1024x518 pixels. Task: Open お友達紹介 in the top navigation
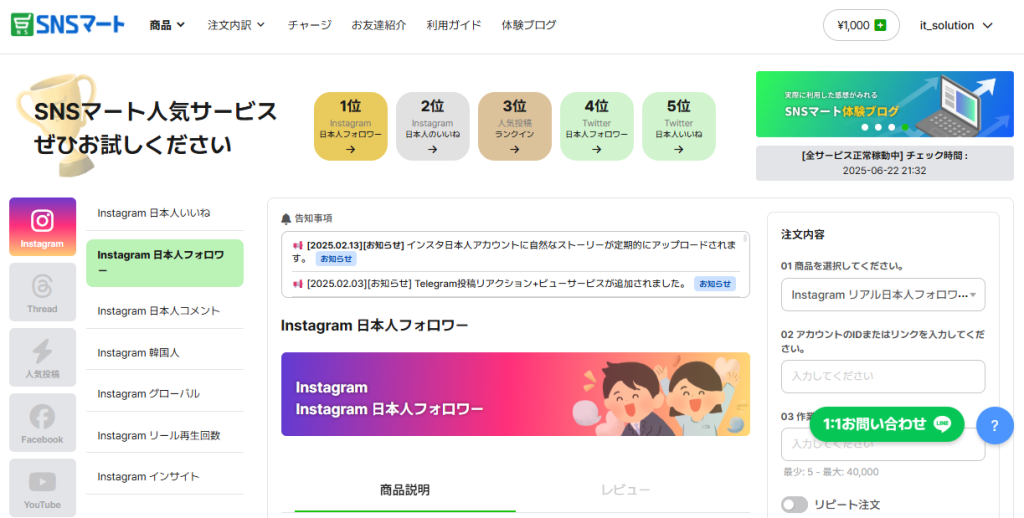(x=379, y=25)
